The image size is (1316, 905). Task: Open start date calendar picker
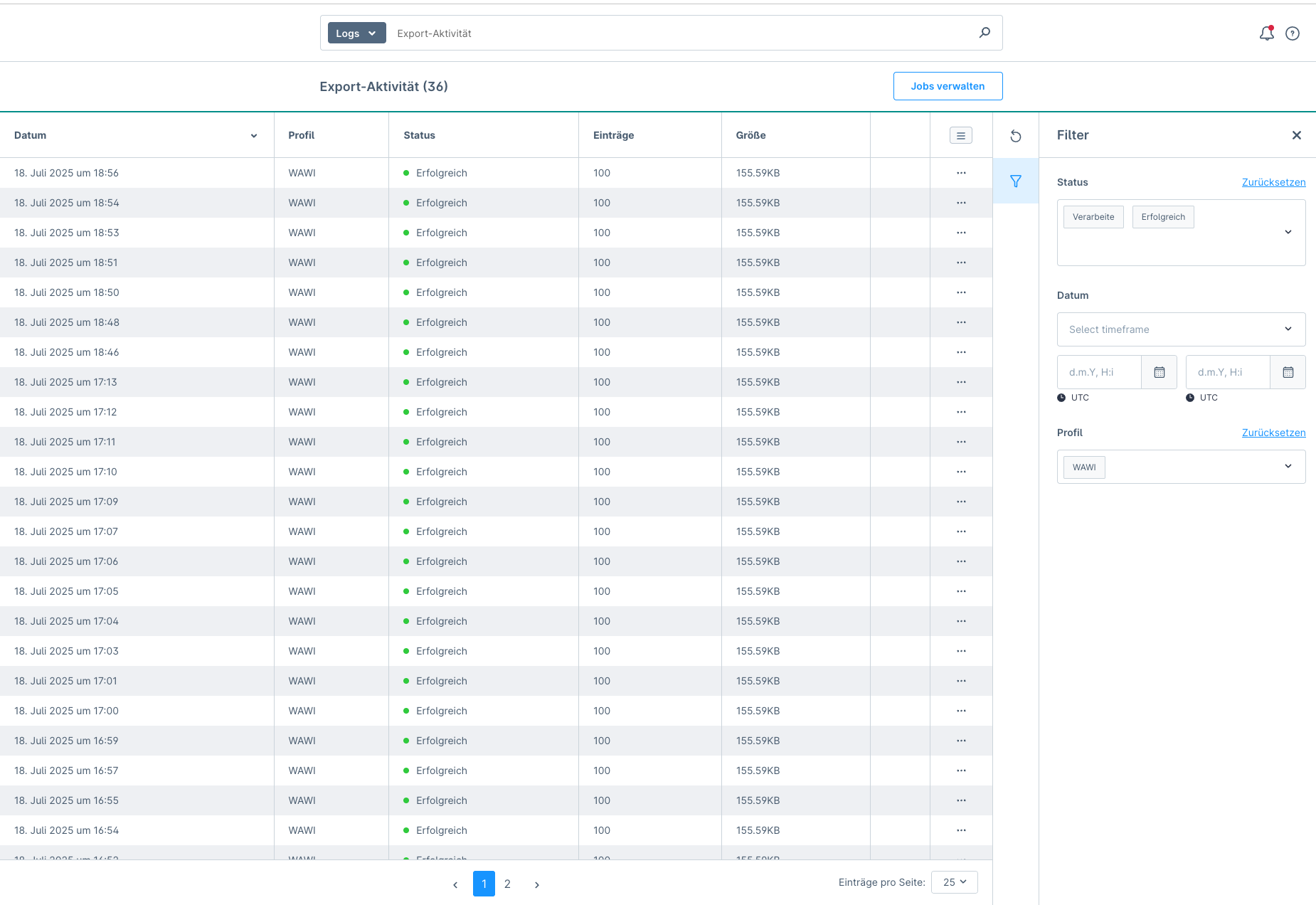click(1160, 372)
